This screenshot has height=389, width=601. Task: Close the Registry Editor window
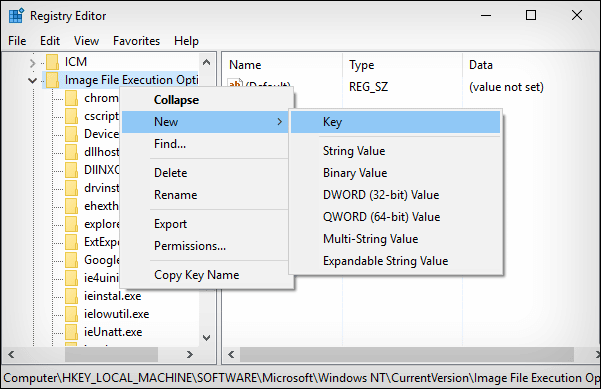(577, 16)
